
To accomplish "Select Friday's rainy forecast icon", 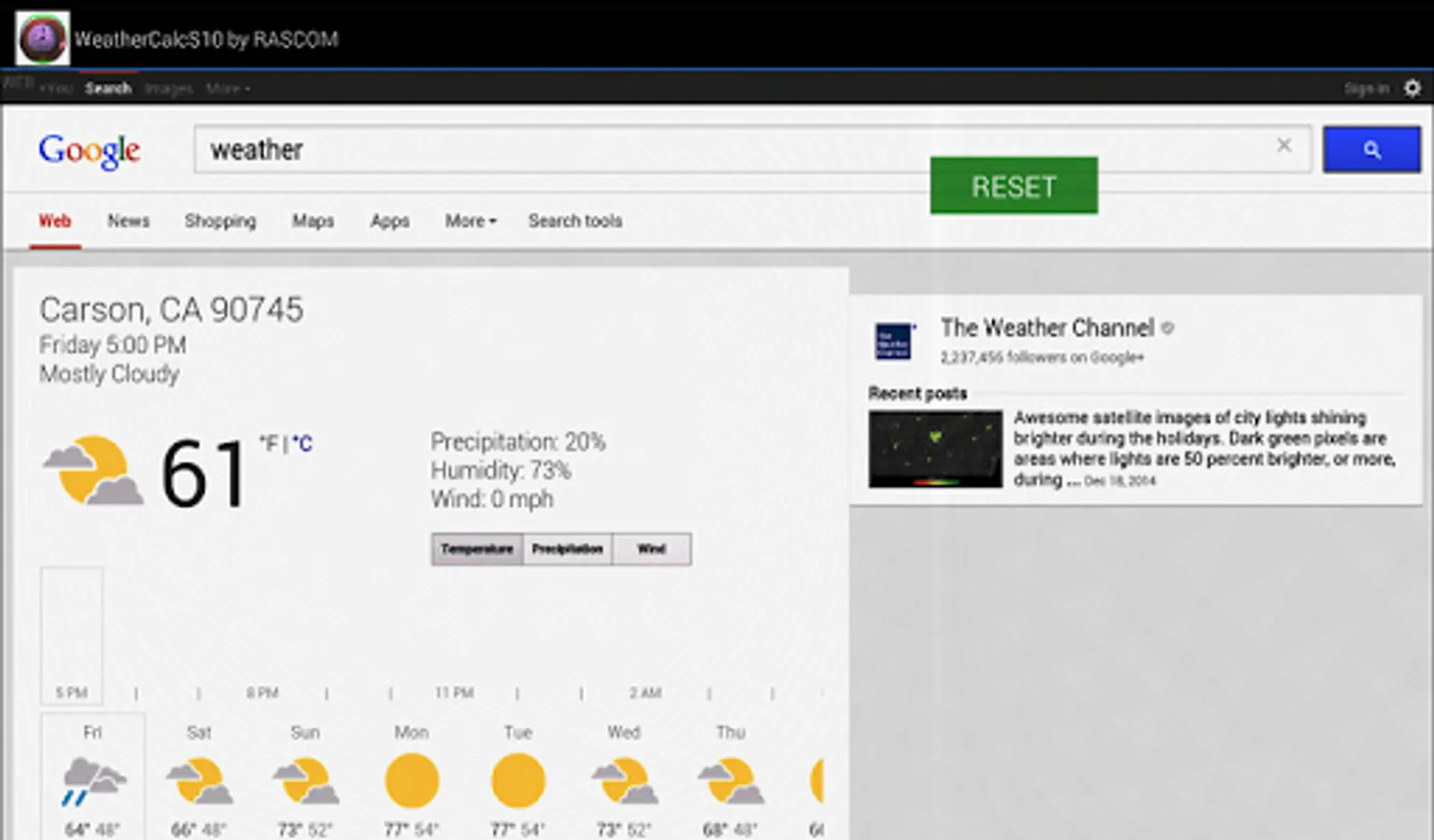I will coord(92,781).
